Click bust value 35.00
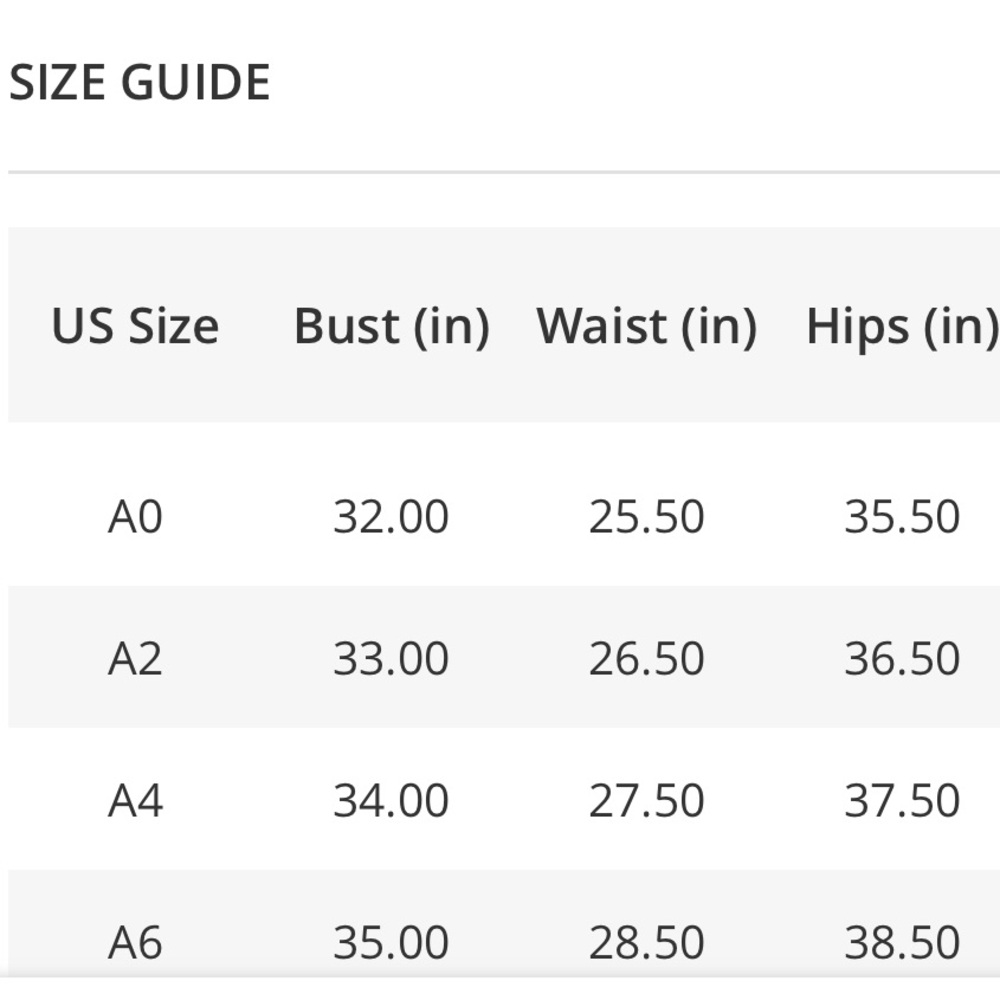1000x1000 pixels. point(391,942)
